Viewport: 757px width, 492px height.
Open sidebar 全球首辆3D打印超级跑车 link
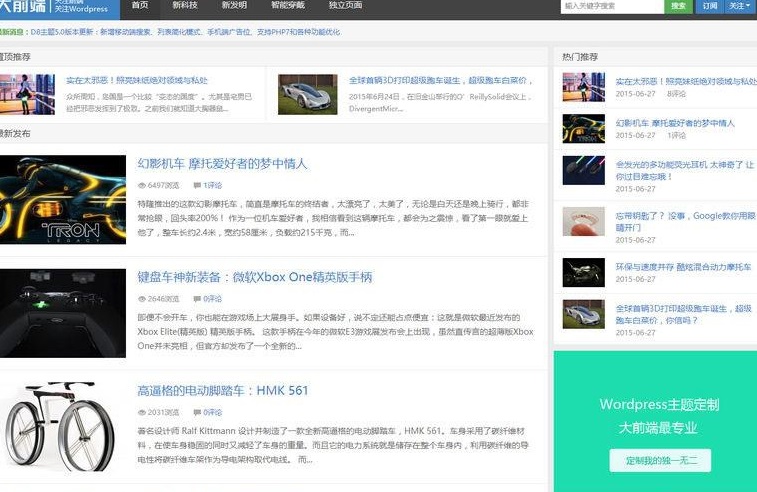[x=684, y=314]
